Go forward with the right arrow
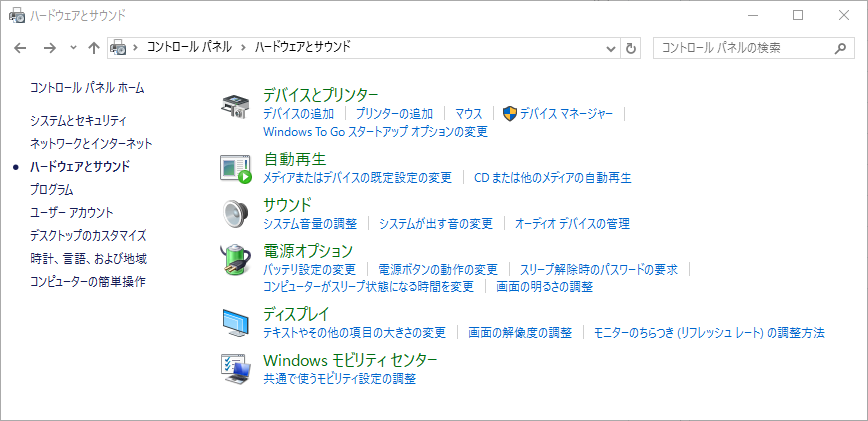Image resolution: width=868 pixels, height=421 pixels. click(50, 48)
